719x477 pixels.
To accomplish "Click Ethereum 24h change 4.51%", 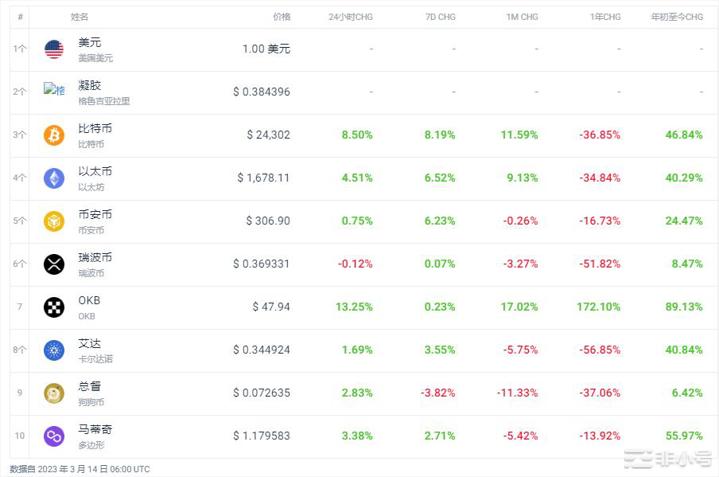I will tap(357, 177).
